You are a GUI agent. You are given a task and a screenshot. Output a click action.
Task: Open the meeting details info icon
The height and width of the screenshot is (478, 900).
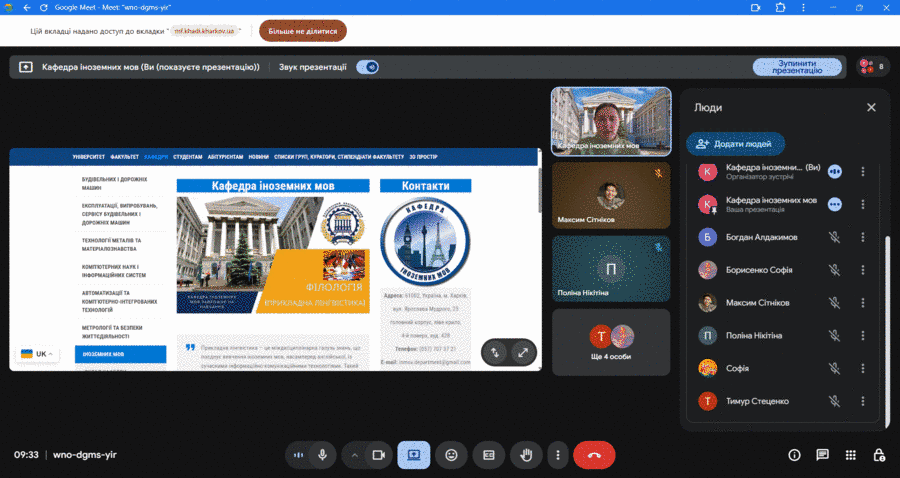click(795, 455)
